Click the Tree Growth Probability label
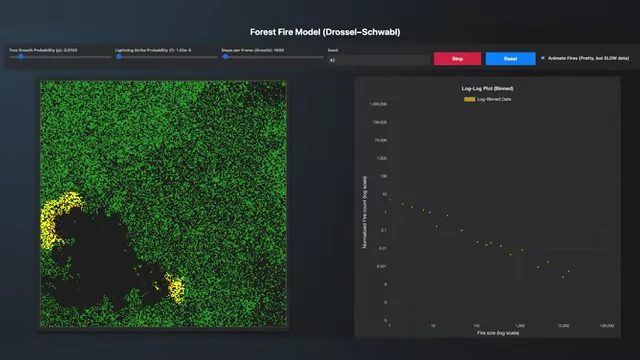Image resolution: width=640 pixels, height=360 pixels. (x=43, y=50)
